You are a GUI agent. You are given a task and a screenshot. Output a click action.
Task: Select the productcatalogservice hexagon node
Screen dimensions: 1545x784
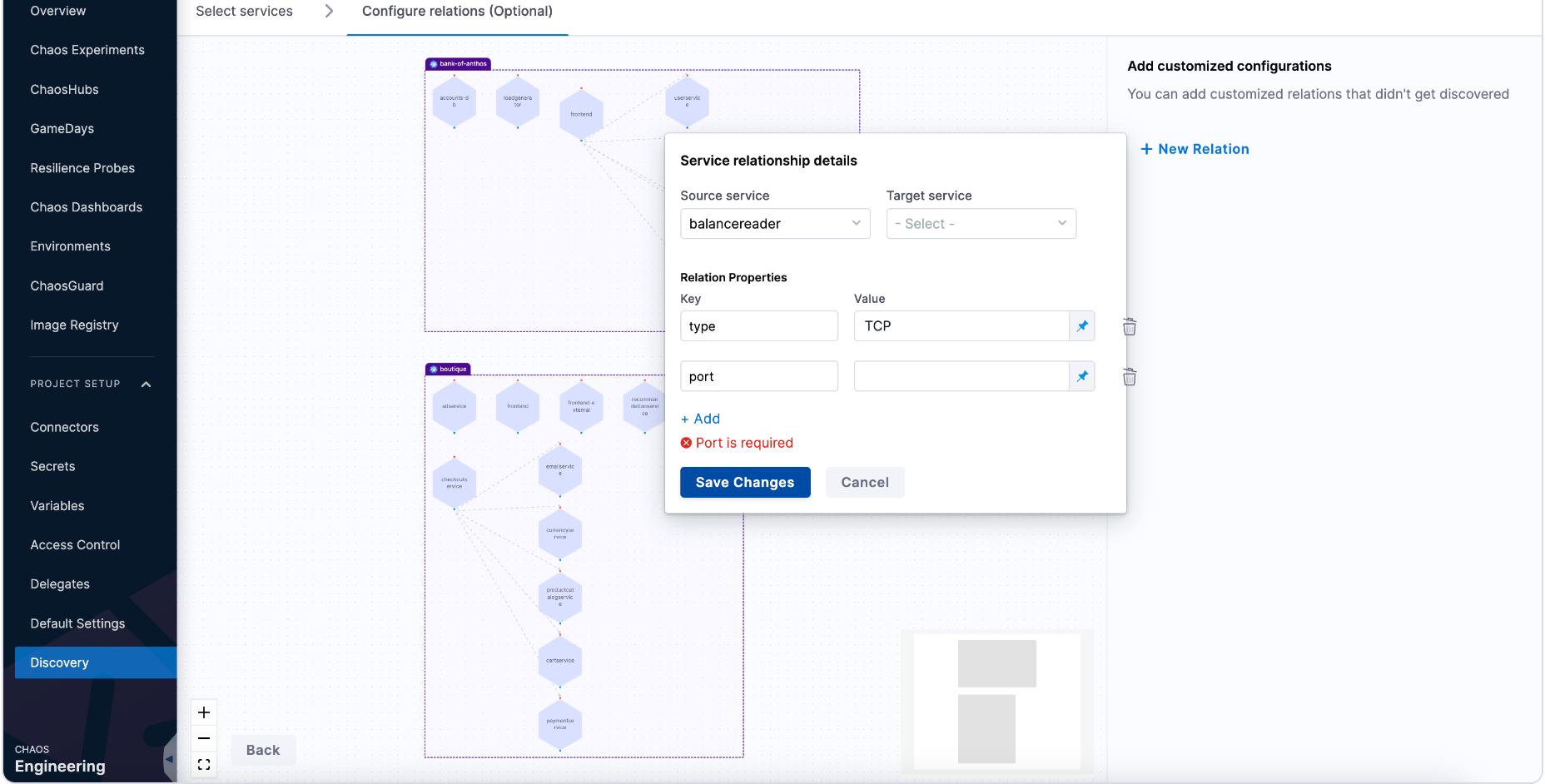[560, 597]
